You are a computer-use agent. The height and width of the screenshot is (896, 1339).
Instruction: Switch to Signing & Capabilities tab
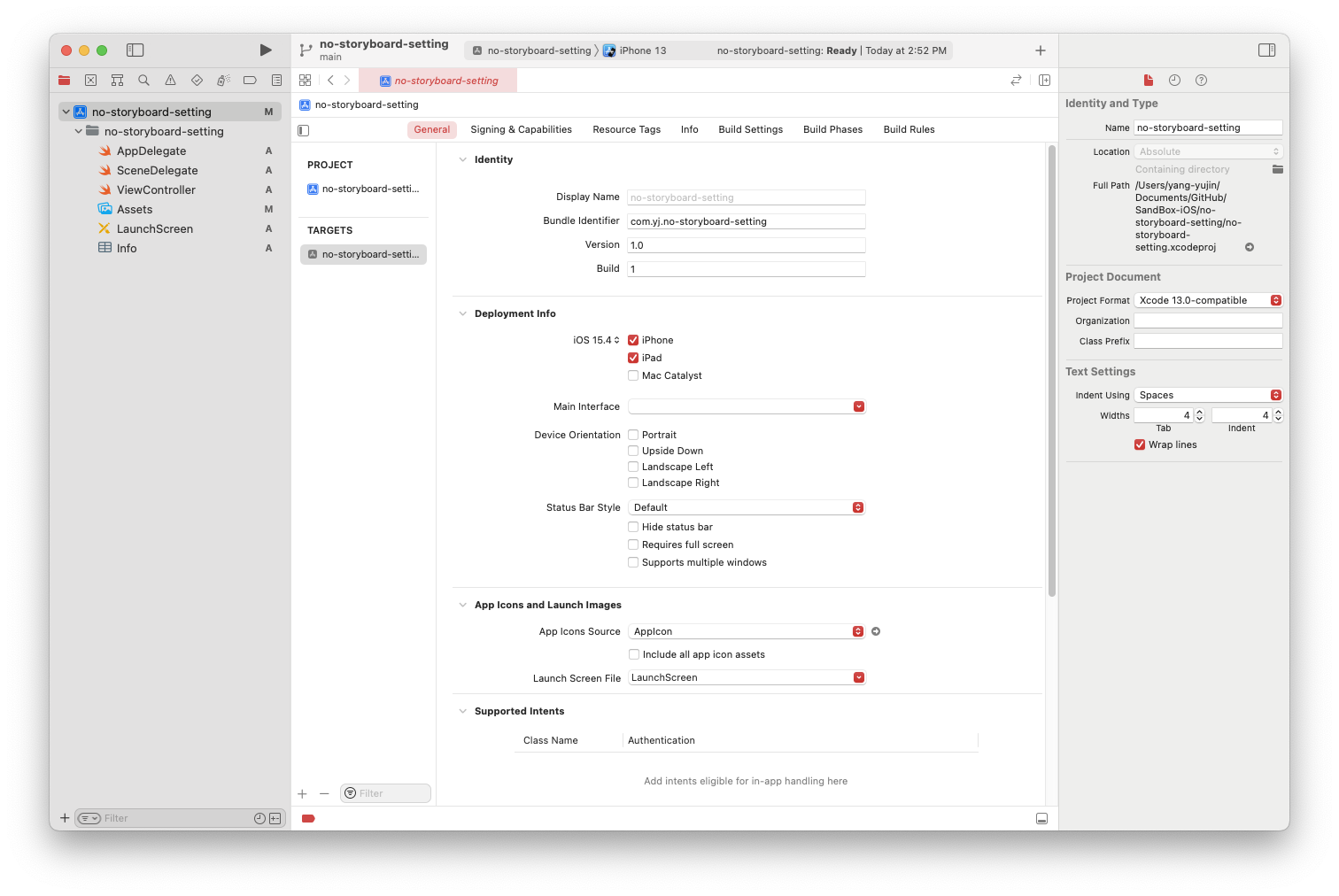pyautogui.click(x=521, y=129)
